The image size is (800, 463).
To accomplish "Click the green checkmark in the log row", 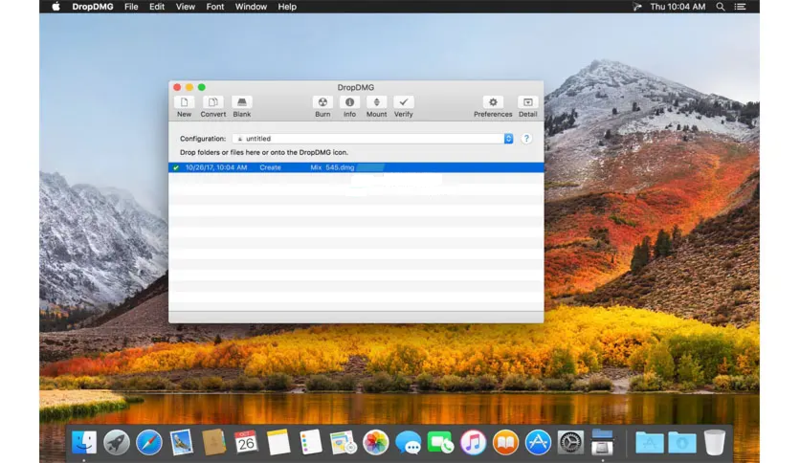I will [x=176, y=167].
